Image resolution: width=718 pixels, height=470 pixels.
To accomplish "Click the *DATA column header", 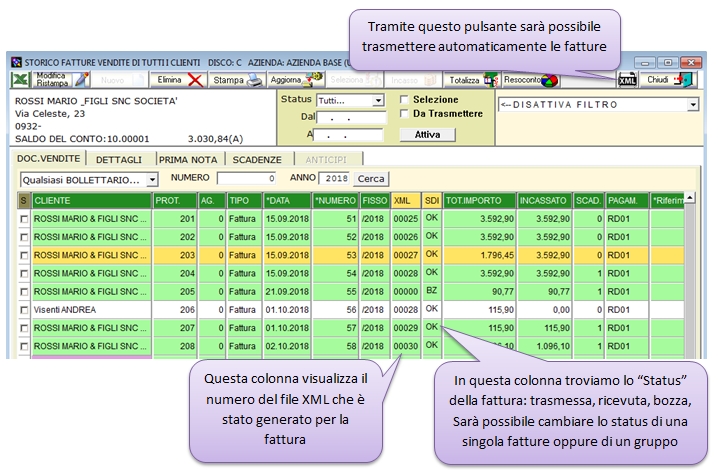I will click(x=288, y=201).
